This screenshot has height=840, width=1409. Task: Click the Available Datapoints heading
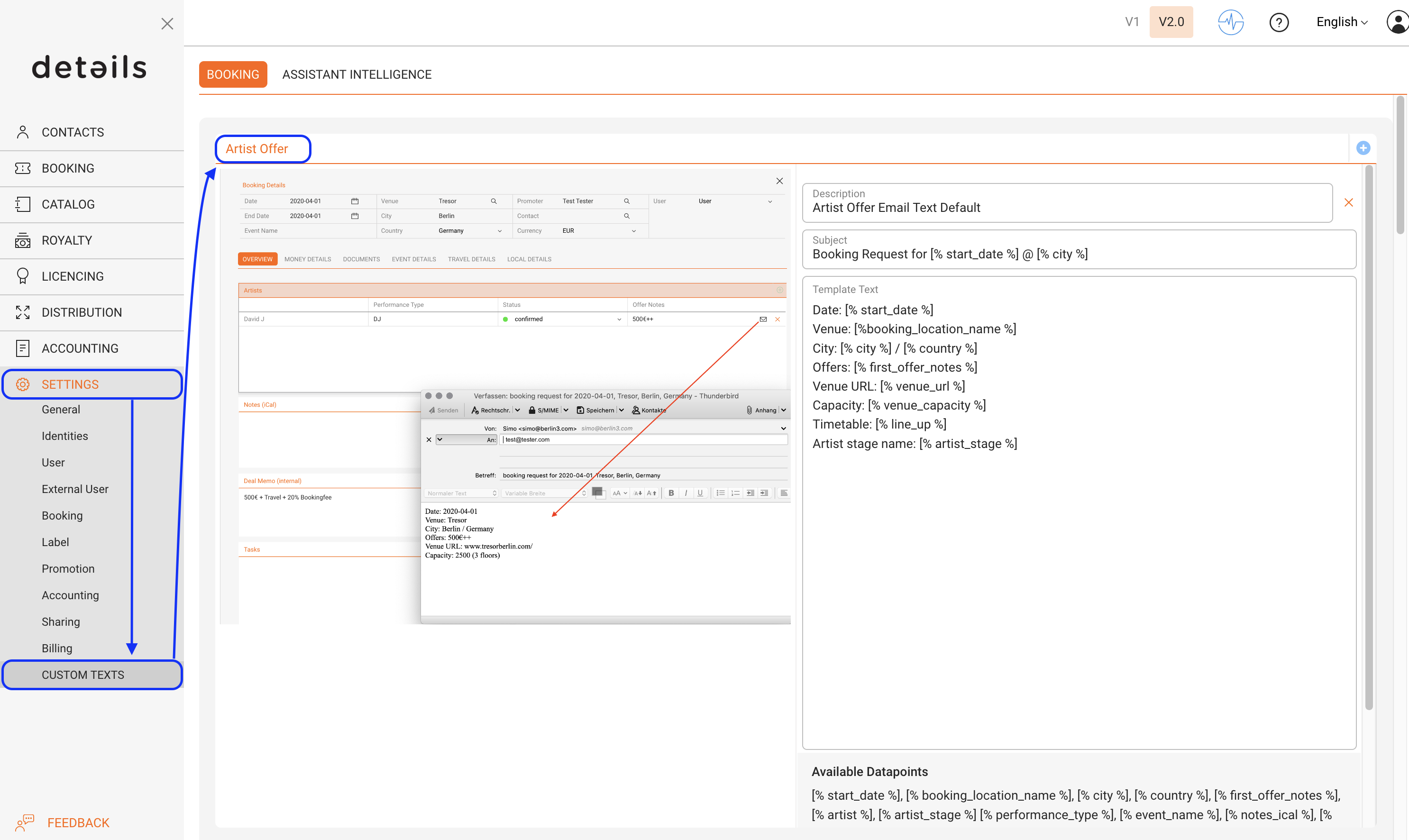(869, 772)
